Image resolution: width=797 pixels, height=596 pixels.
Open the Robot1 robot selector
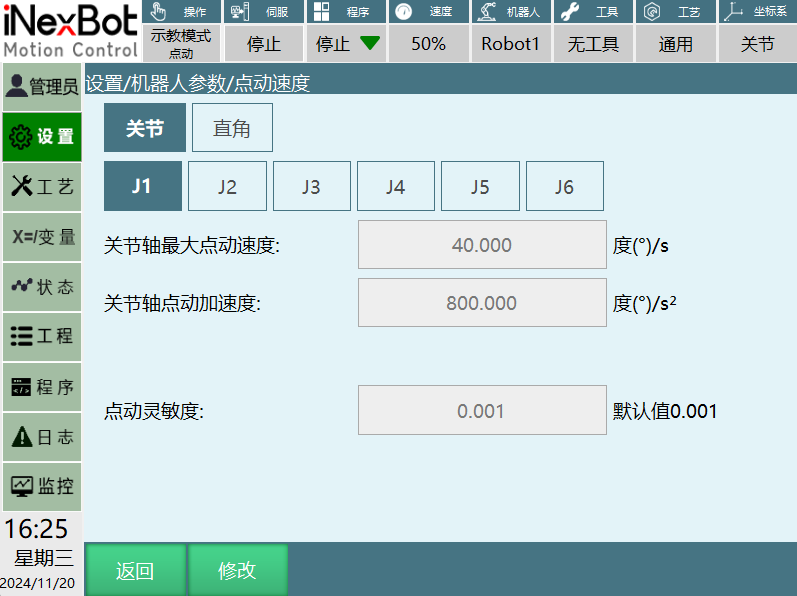click(510, 44)
